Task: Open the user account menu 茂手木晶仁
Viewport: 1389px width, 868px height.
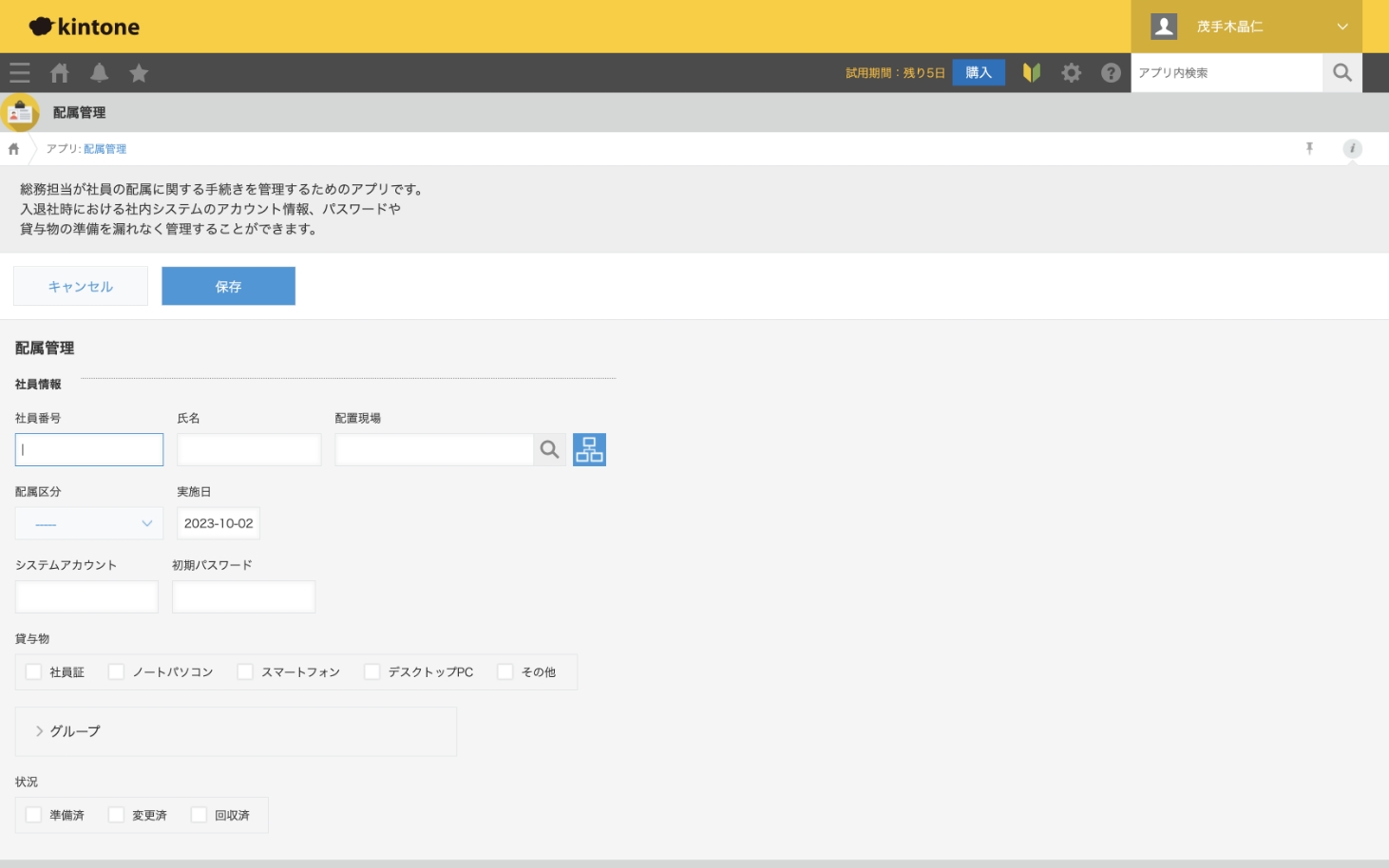Action: point(1246,27)
